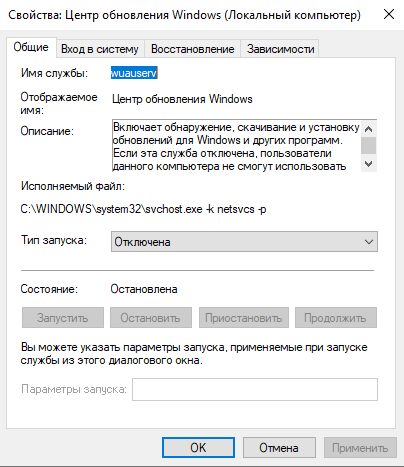Click the Исполняемый файл label
Screen dimensions: 404x467
[73, 186]
